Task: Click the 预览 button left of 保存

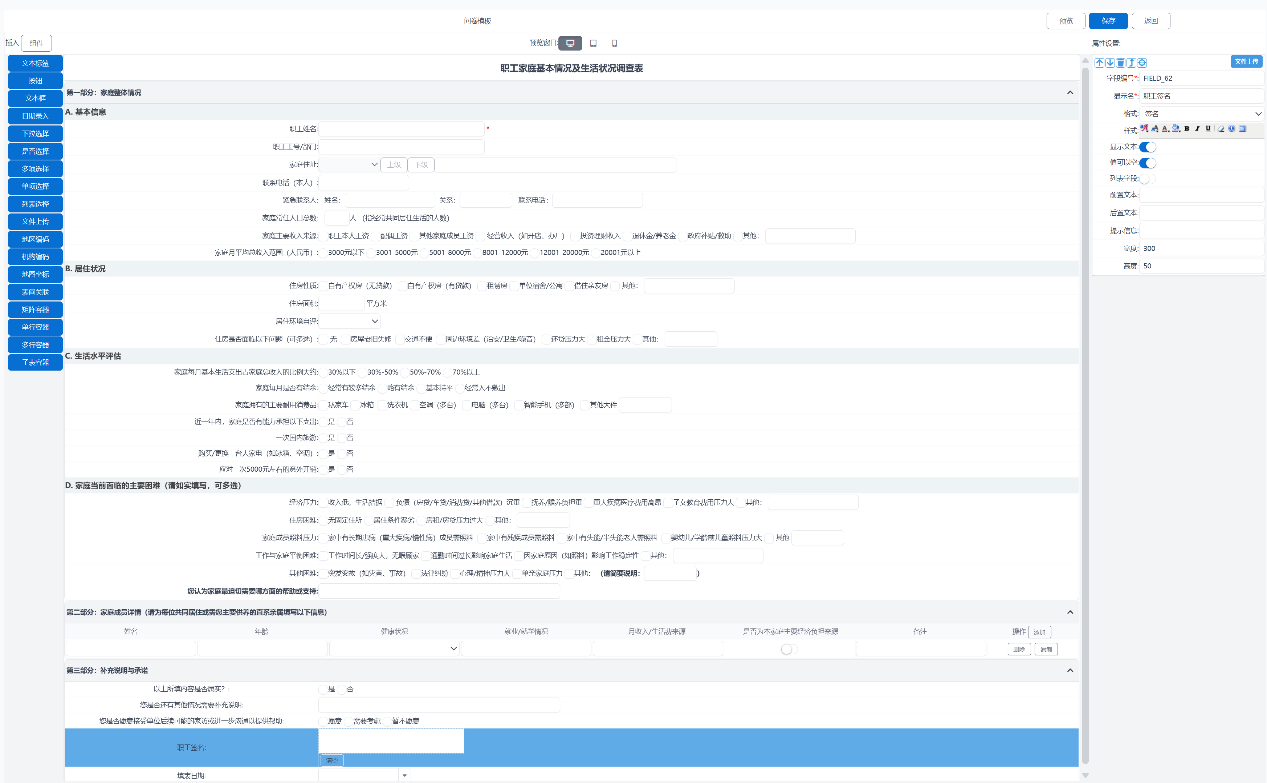Action: tap(1066, 21)
